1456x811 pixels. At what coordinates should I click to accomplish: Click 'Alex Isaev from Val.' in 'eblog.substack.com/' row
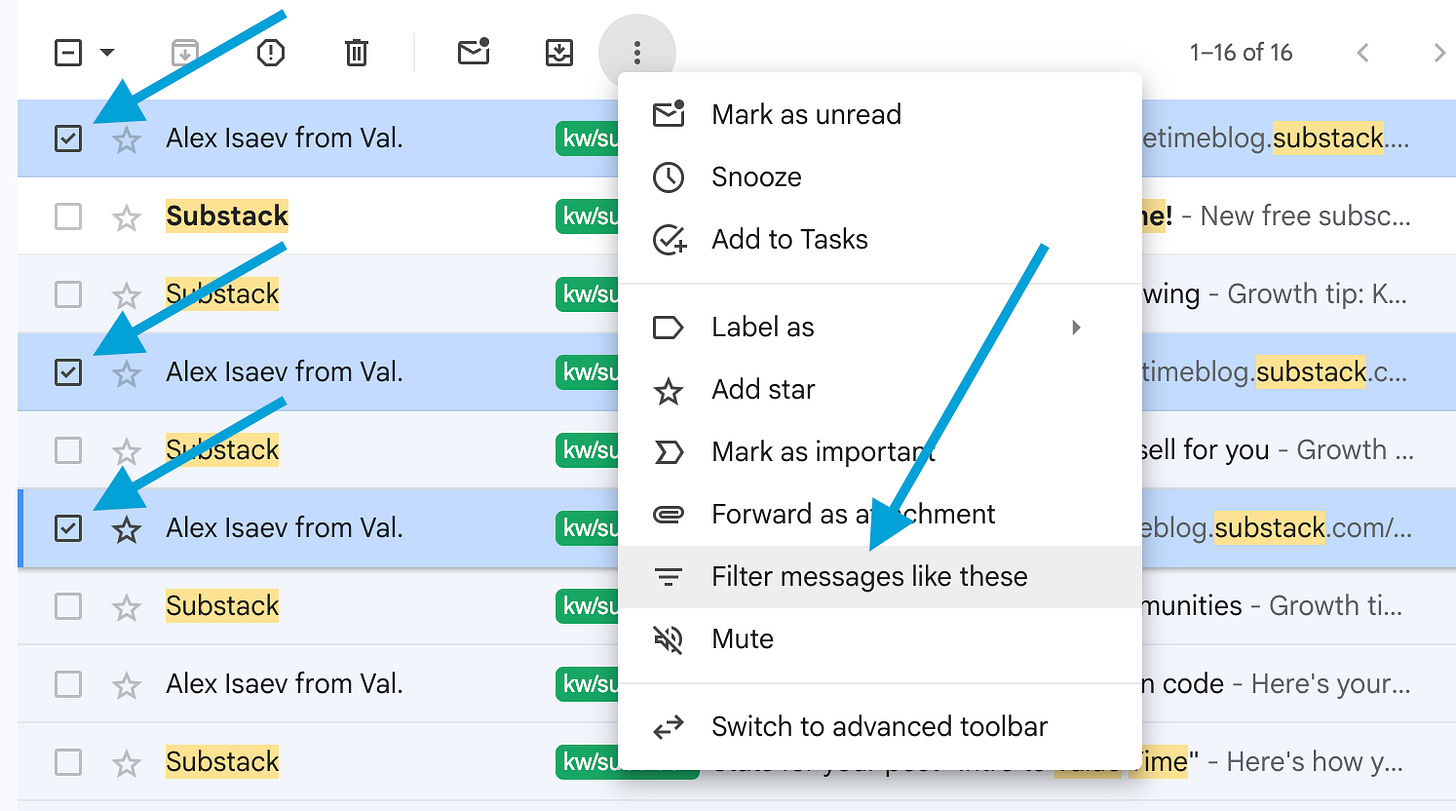[x=284, y=528]
